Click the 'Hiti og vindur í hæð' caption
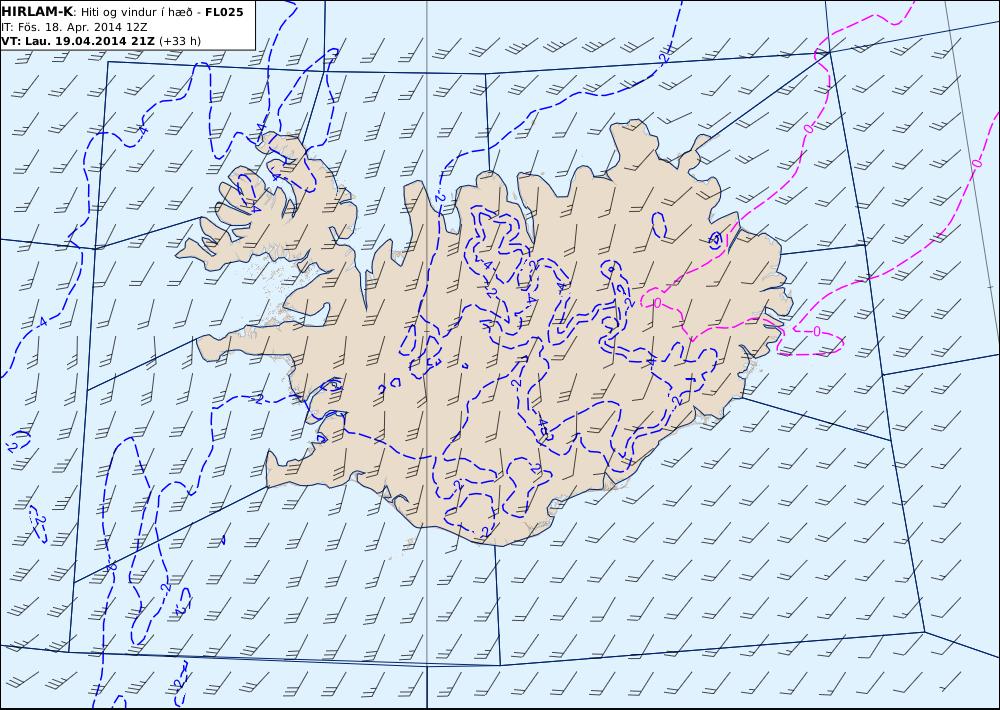This screenshot has height=710, width=1000. tap(136, 13)
